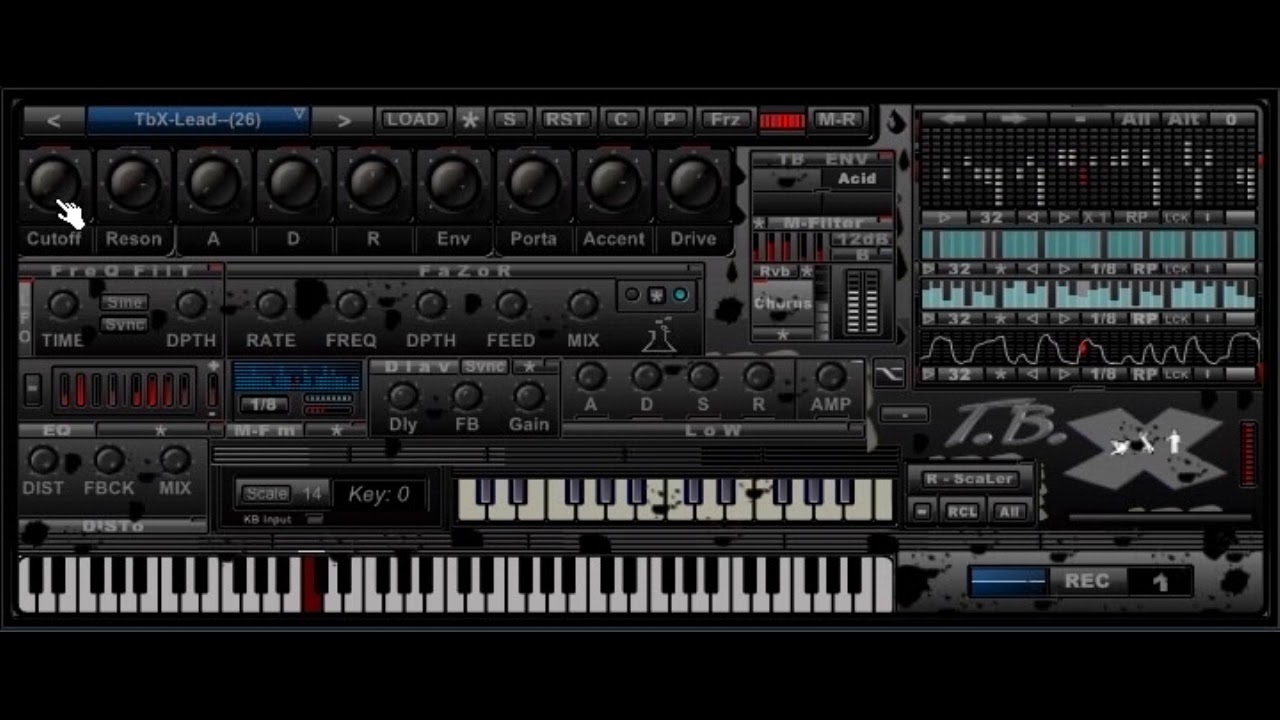Click the star next to the M-Fm tab
Viewport: 1280px width, 720px height.
(337, 431)
